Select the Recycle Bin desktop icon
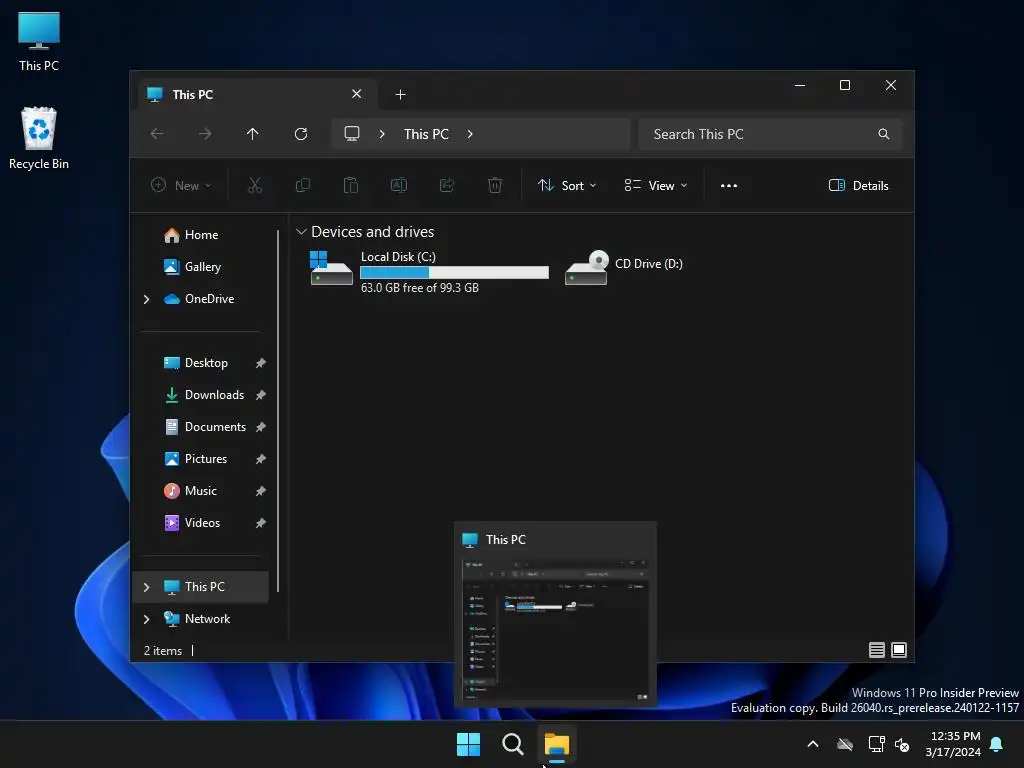This screenshot has height=768, width=1024. click(x=39, y=138)
